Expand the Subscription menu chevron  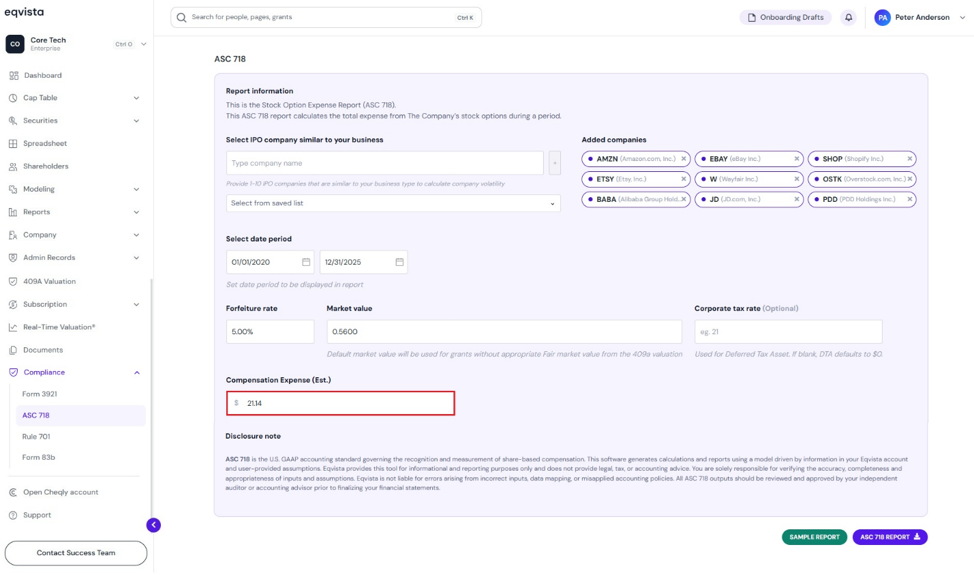click(x=136, y=304)
